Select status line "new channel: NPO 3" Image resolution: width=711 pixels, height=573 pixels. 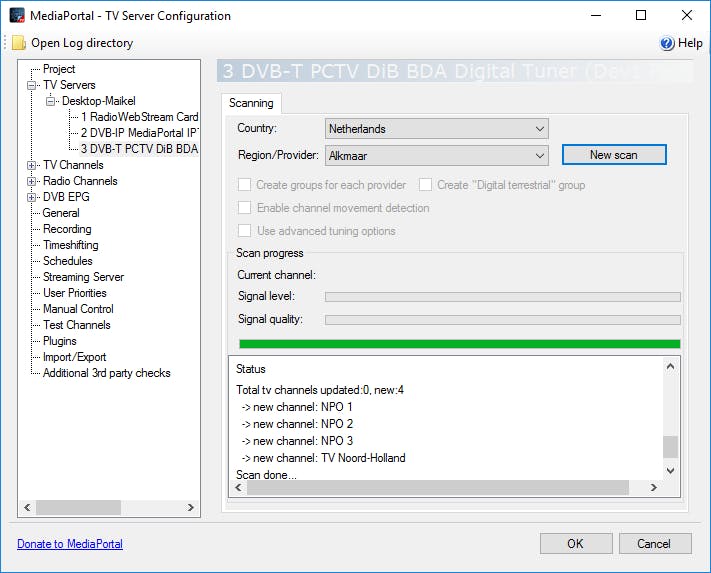click(x=297, y=441)
